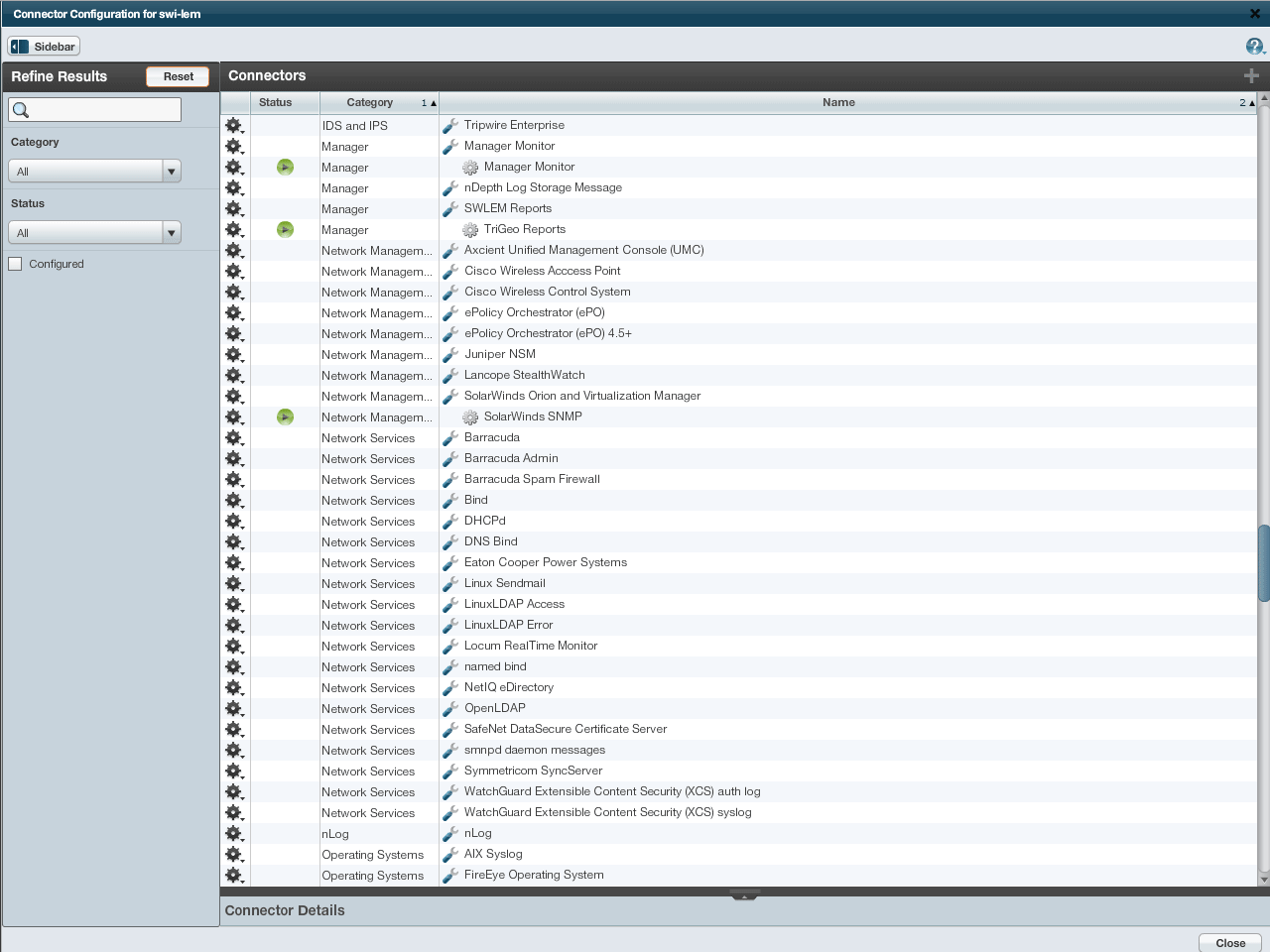The image size is (1270, 952).
Task: Select SafeNet DataSecure Certificate Server connector
Action: [566, 729]
